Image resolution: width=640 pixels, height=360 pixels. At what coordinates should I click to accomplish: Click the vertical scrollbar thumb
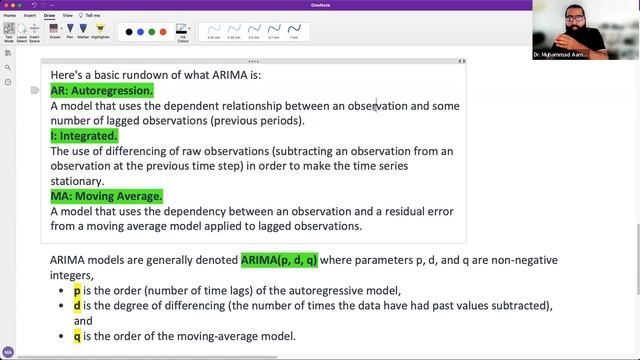click(x=638, y=259)
